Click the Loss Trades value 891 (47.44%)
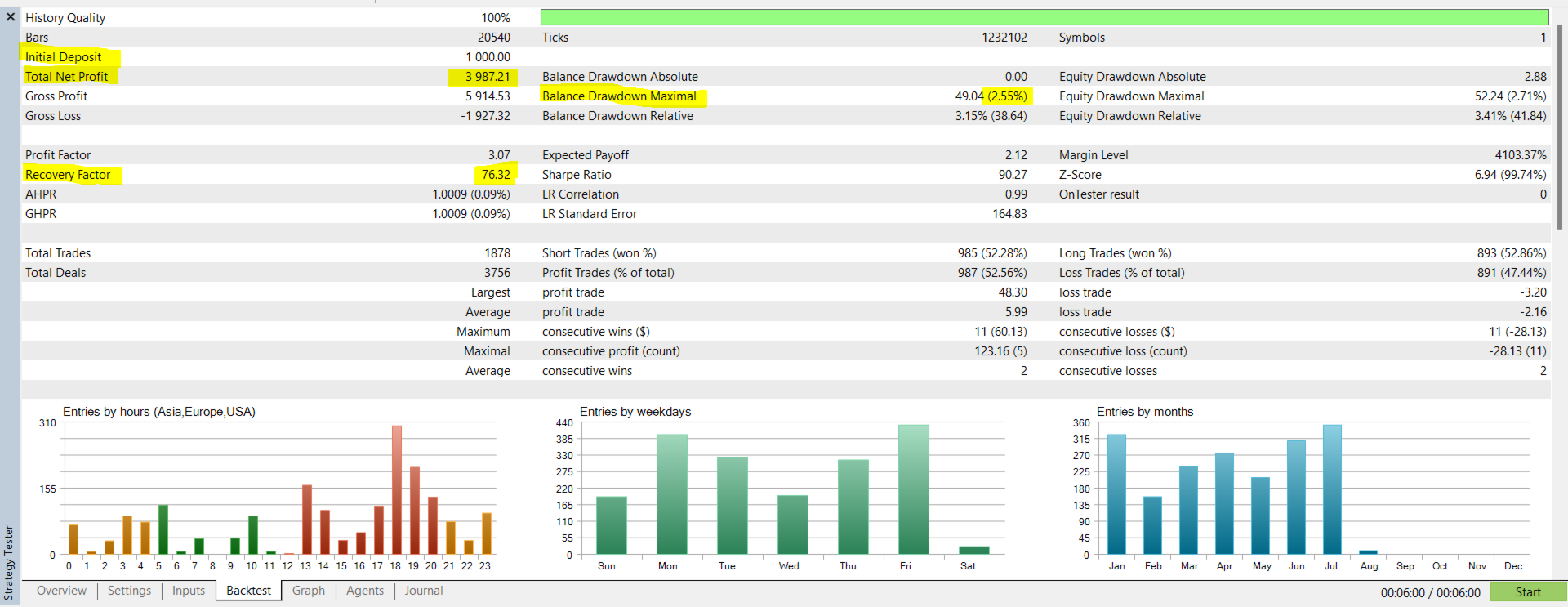 [1512, 273]
